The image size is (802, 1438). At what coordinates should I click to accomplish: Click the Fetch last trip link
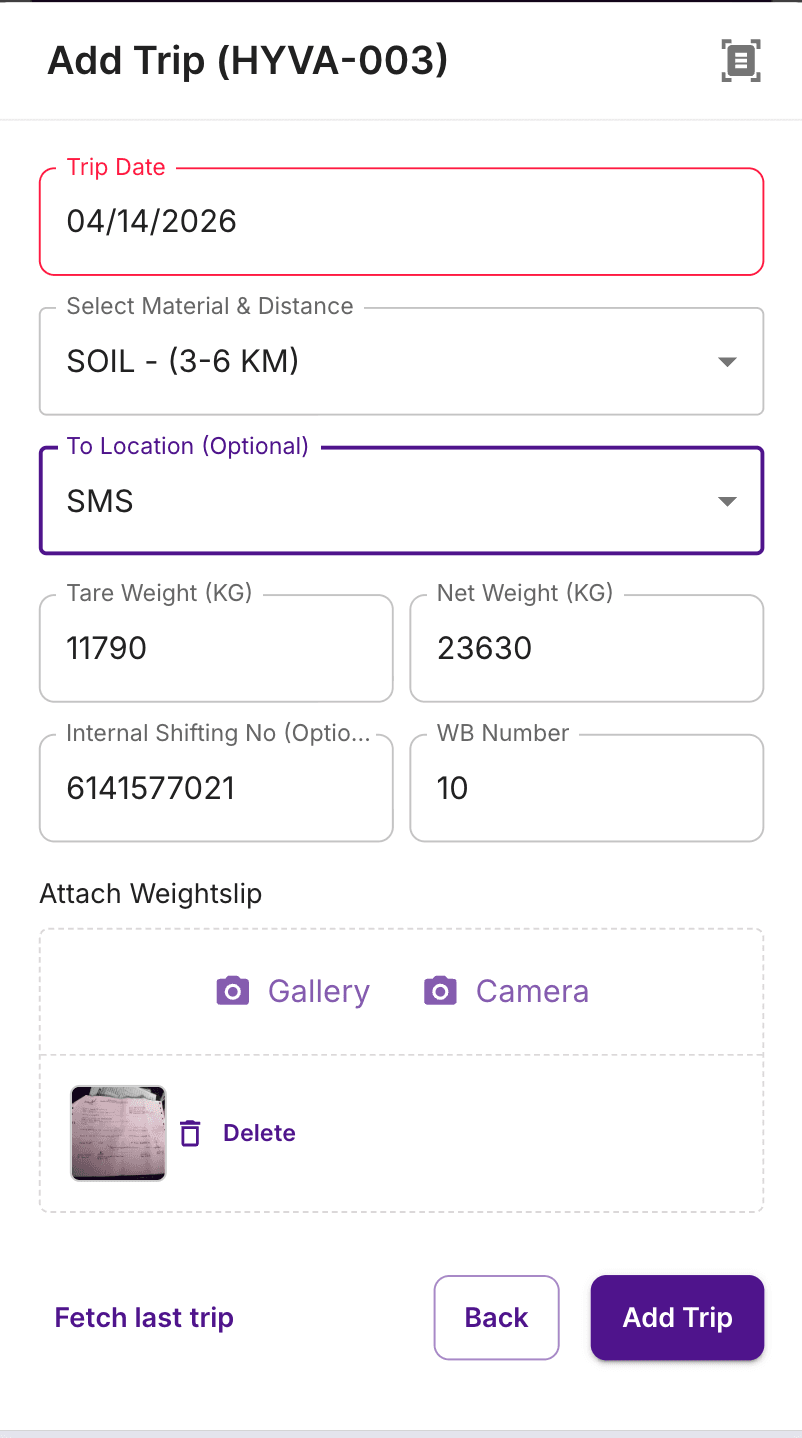pyautogui.click(x=144, y=1317)
